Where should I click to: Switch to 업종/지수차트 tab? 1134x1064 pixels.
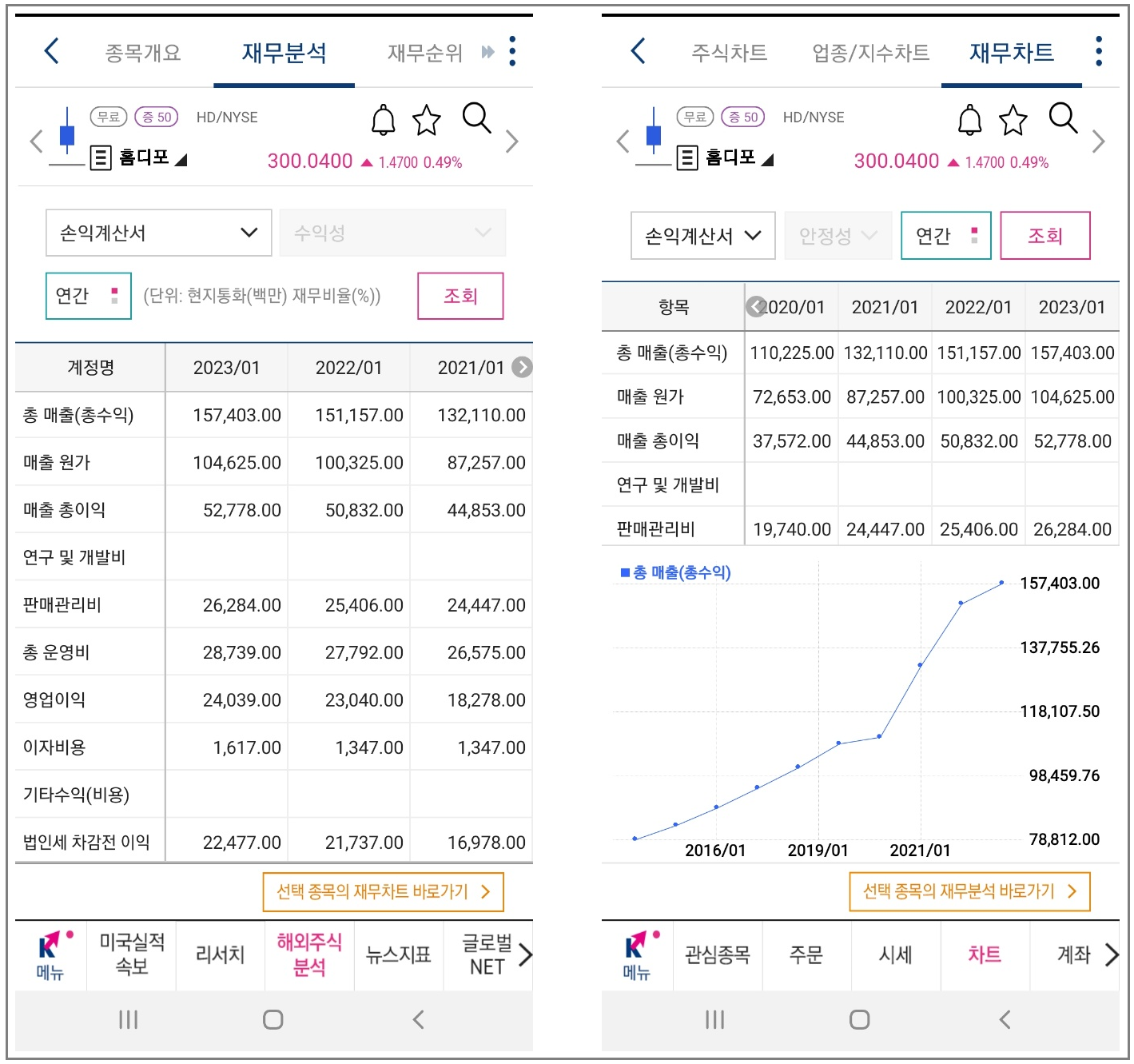click(x=871, y=53)
